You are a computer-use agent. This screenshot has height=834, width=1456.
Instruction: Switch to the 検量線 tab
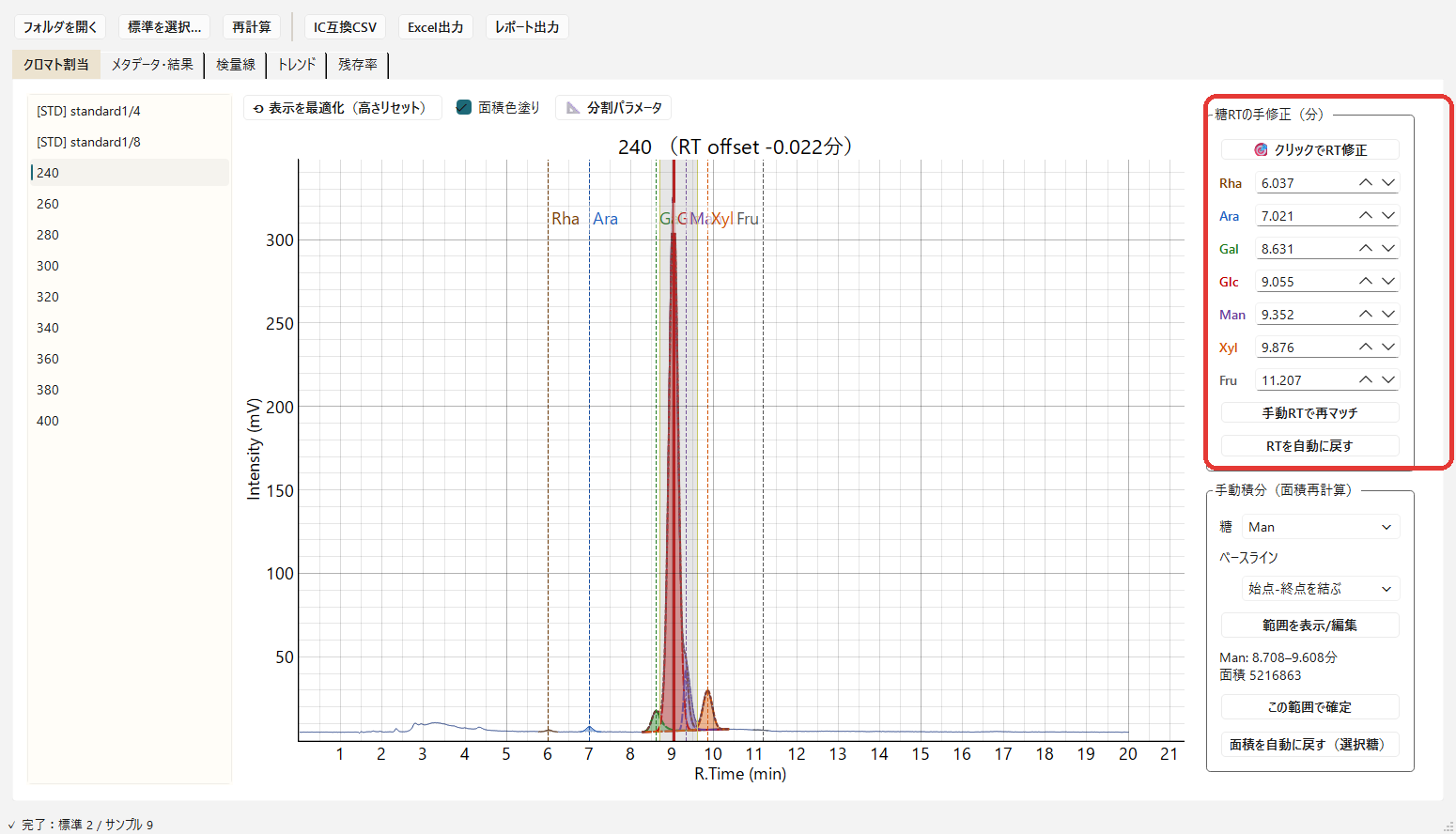pyautogui.click(x=236, y=65)
